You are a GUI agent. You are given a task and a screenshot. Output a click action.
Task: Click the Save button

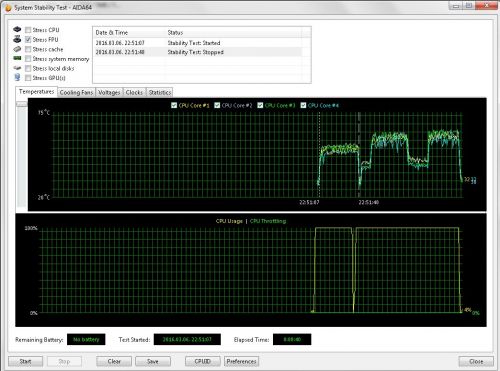tap(153, 361)
